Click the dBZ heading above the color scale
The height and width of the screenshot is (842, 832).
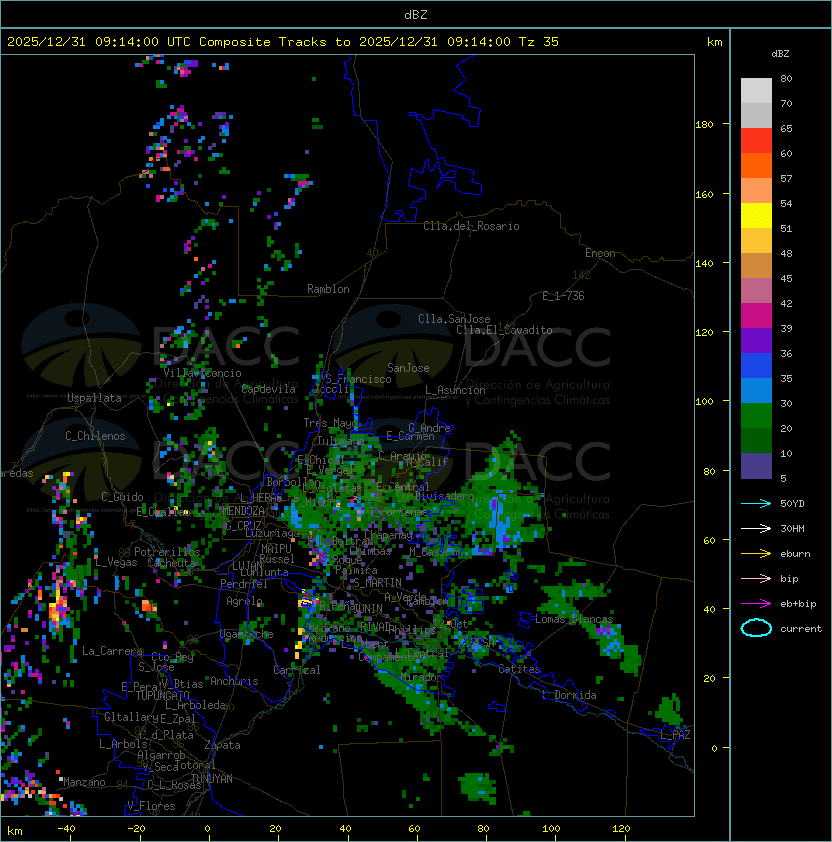[780, 54]
